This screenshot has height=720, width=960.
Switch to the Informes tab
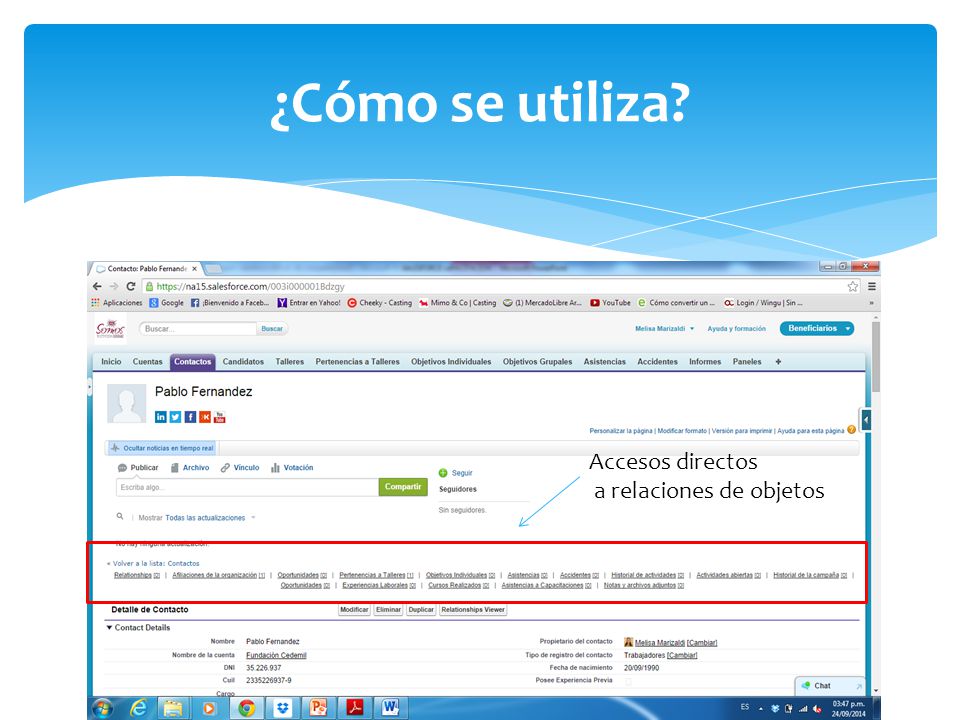(705, 362)
